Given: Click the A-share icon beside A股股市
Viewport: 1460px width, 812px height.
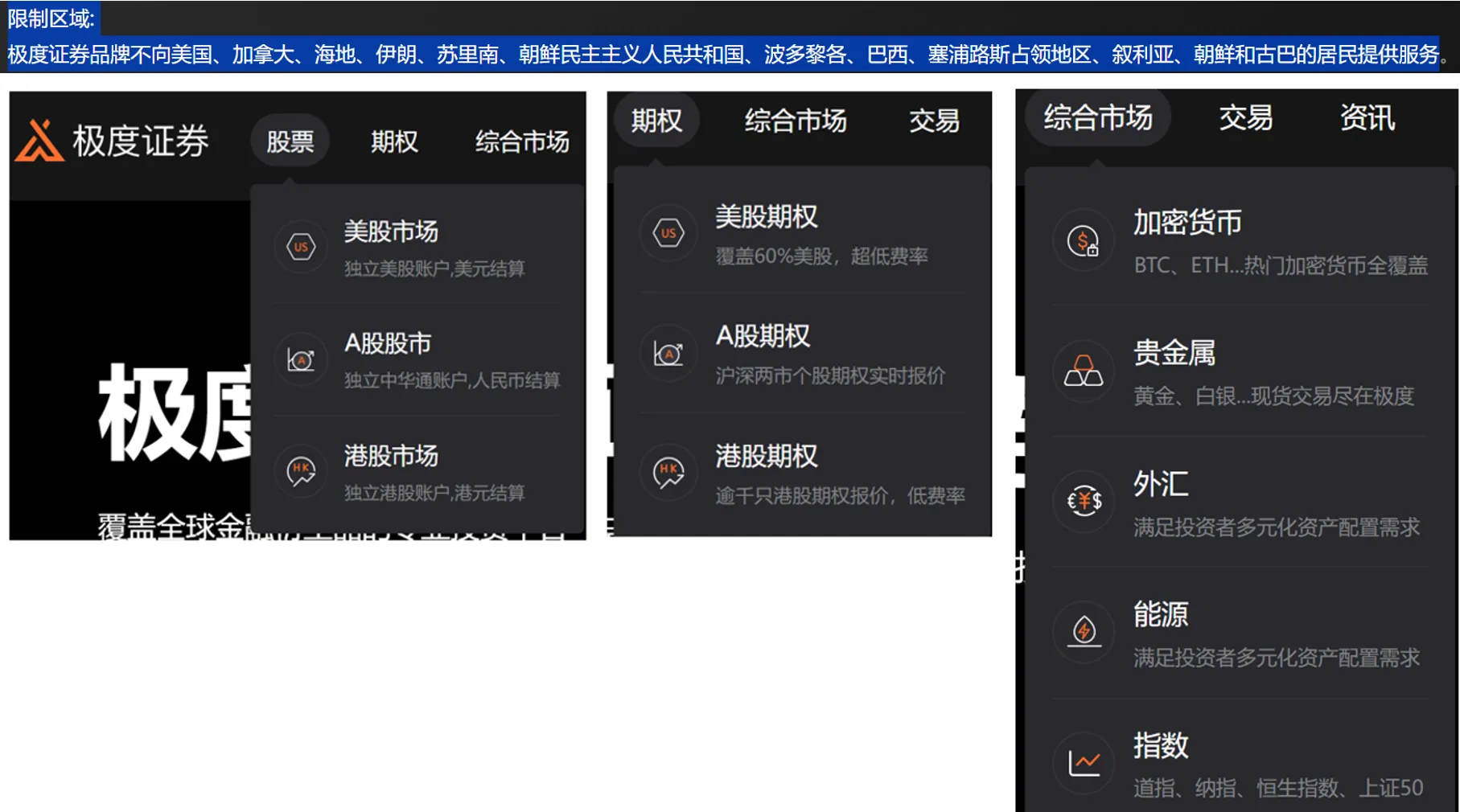Looking at the screenshot, I should (x=301, y=359).
